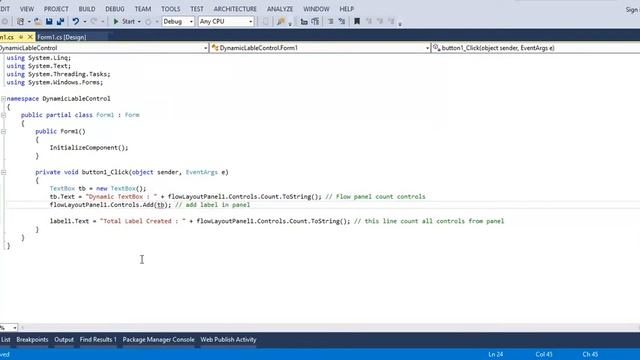
Task: Collapse the Form1() constructor region
Action: 3,131
